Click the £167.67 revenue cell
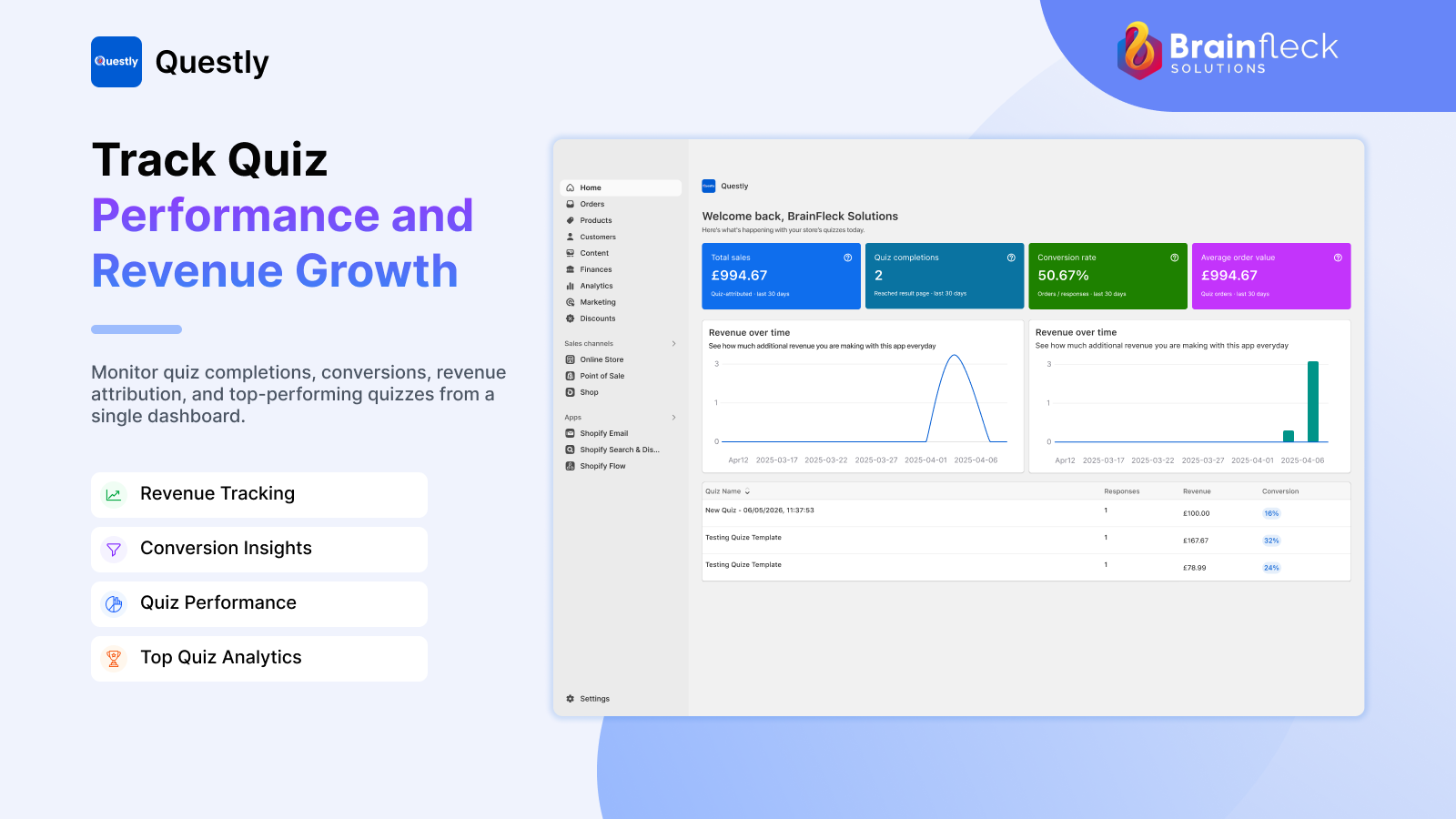 (x=1196, y=541)
